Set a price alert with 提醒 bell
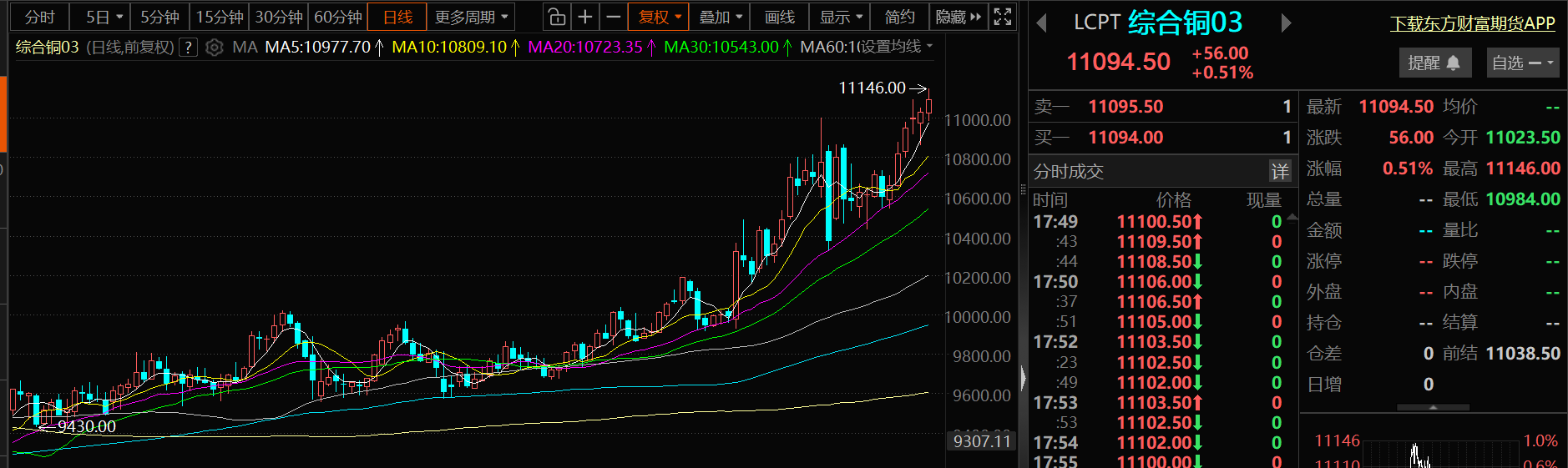 pyautogui.click(x=1434, y=63)
